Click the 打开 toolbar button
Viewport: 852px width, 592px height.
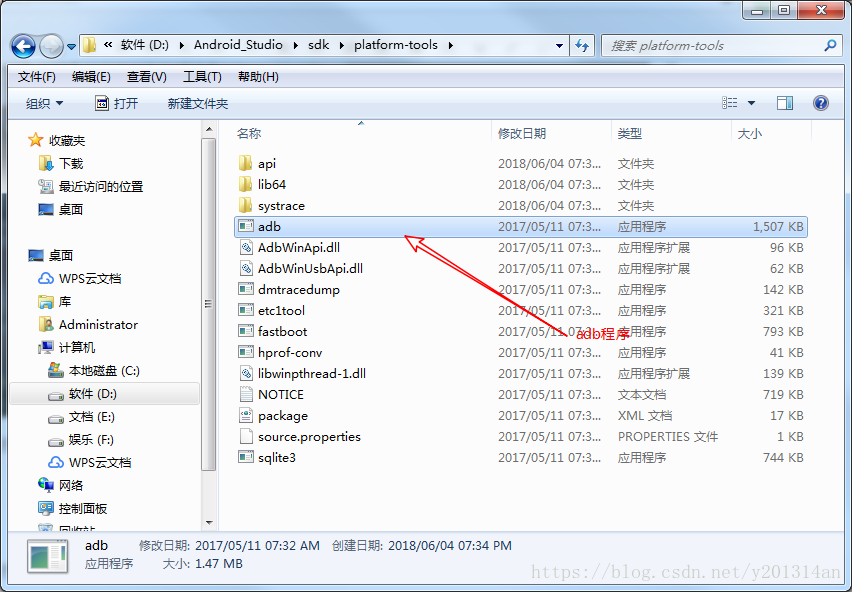tap(117, 103)
